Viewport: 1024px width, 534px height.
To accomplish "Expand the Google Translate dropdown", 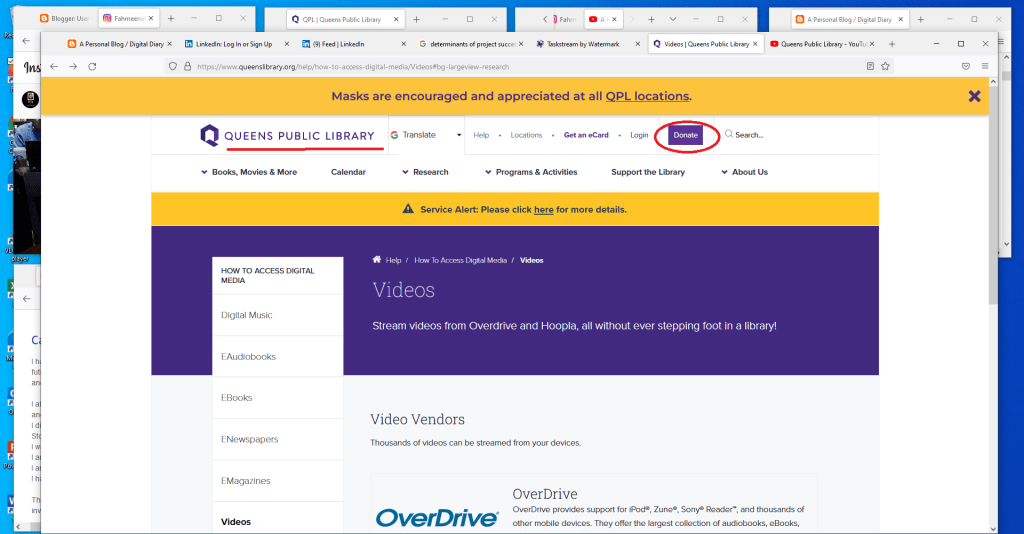I will click(x=459, y=135).
